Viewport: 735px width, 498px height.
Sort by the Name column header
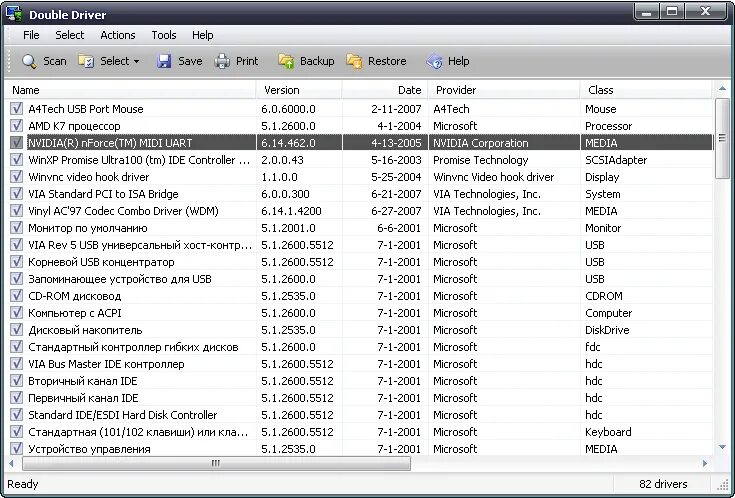130,90
